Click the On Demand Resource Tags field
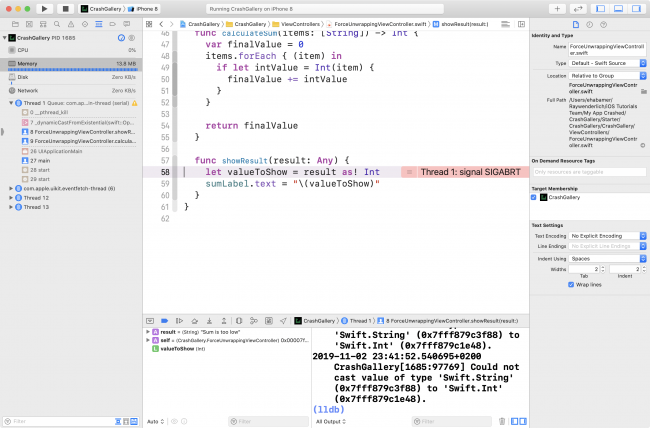The image size is (650, 428). pyautogui.click(x=588, y=173)
